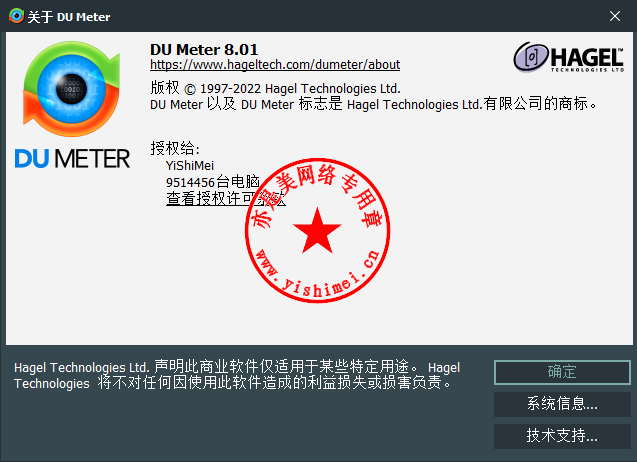The height and width of the screenshot is (462, 637).
Task: Click the Hagel Technologies logo
Action: pyautogui.click(x=569, y=57)
